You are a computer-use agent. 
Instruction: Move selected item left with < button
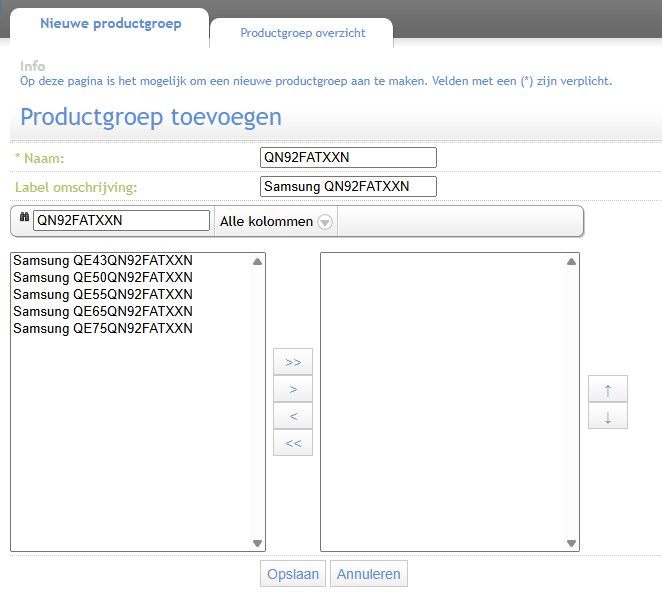(293, 415)
